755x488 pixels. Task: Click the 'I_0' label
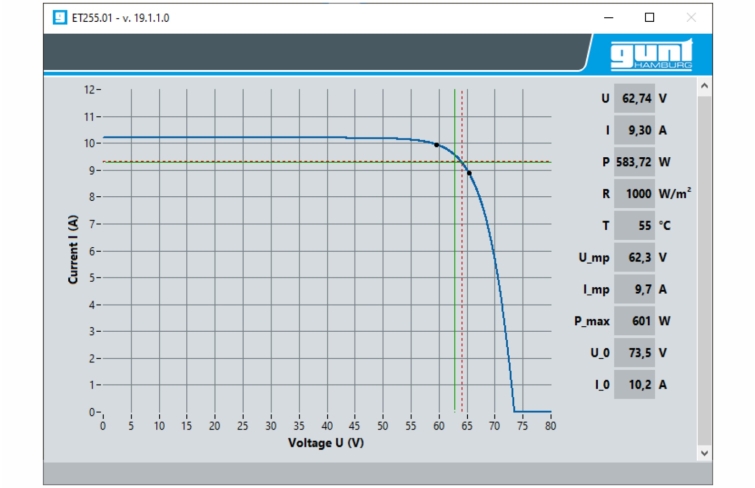tap(602, 385)
